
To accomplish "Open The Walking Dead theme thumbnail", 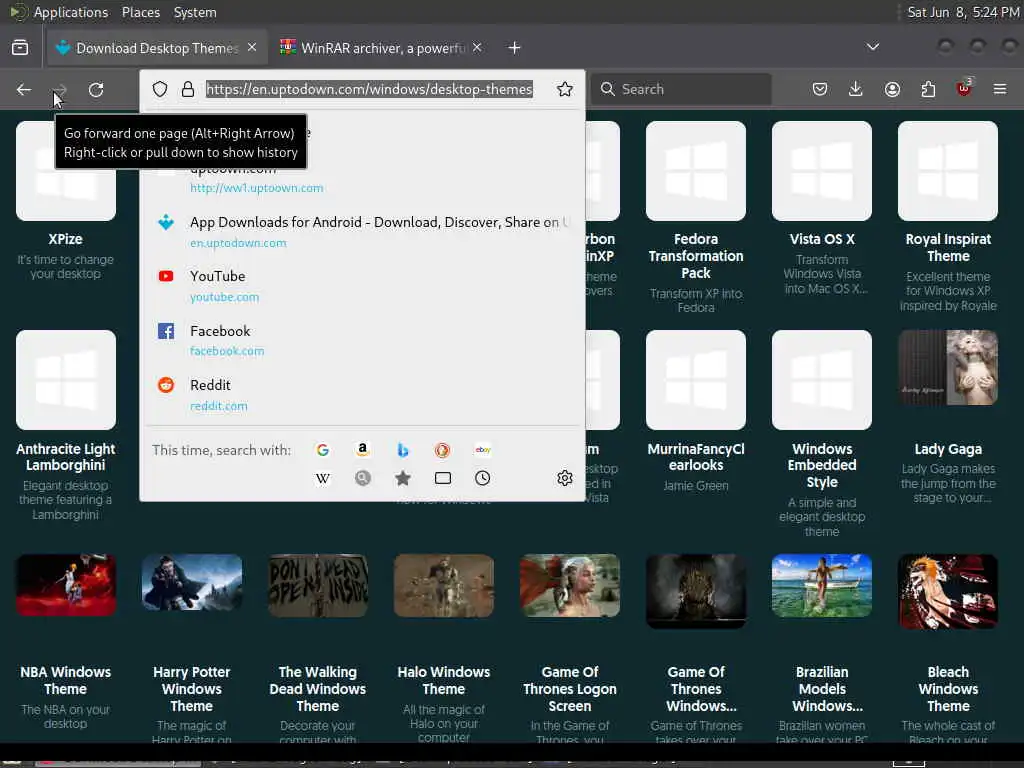I will (x=318, y=586).
